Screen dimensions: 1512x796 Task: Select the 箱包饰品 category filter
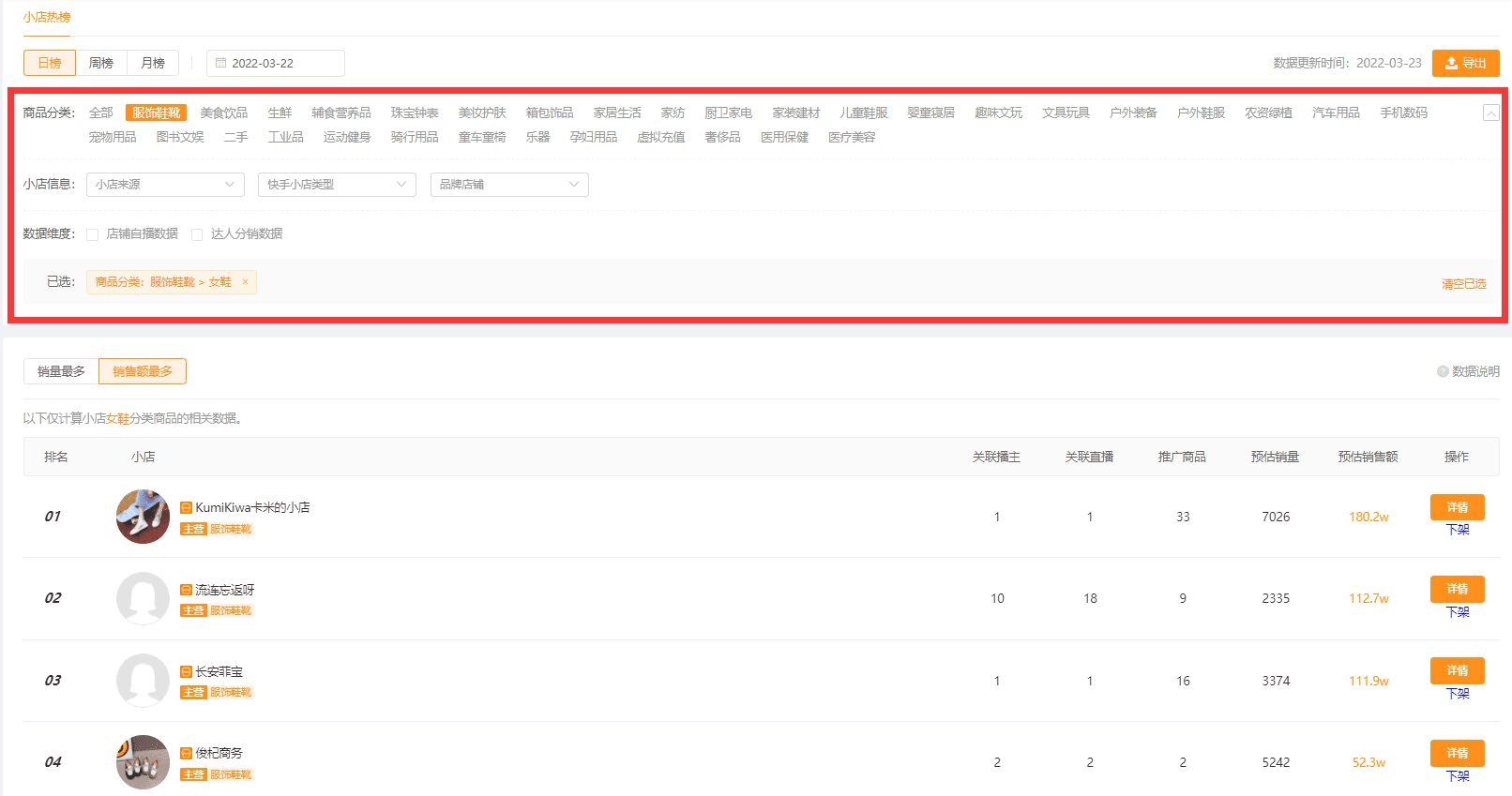(x=550, y=113)
